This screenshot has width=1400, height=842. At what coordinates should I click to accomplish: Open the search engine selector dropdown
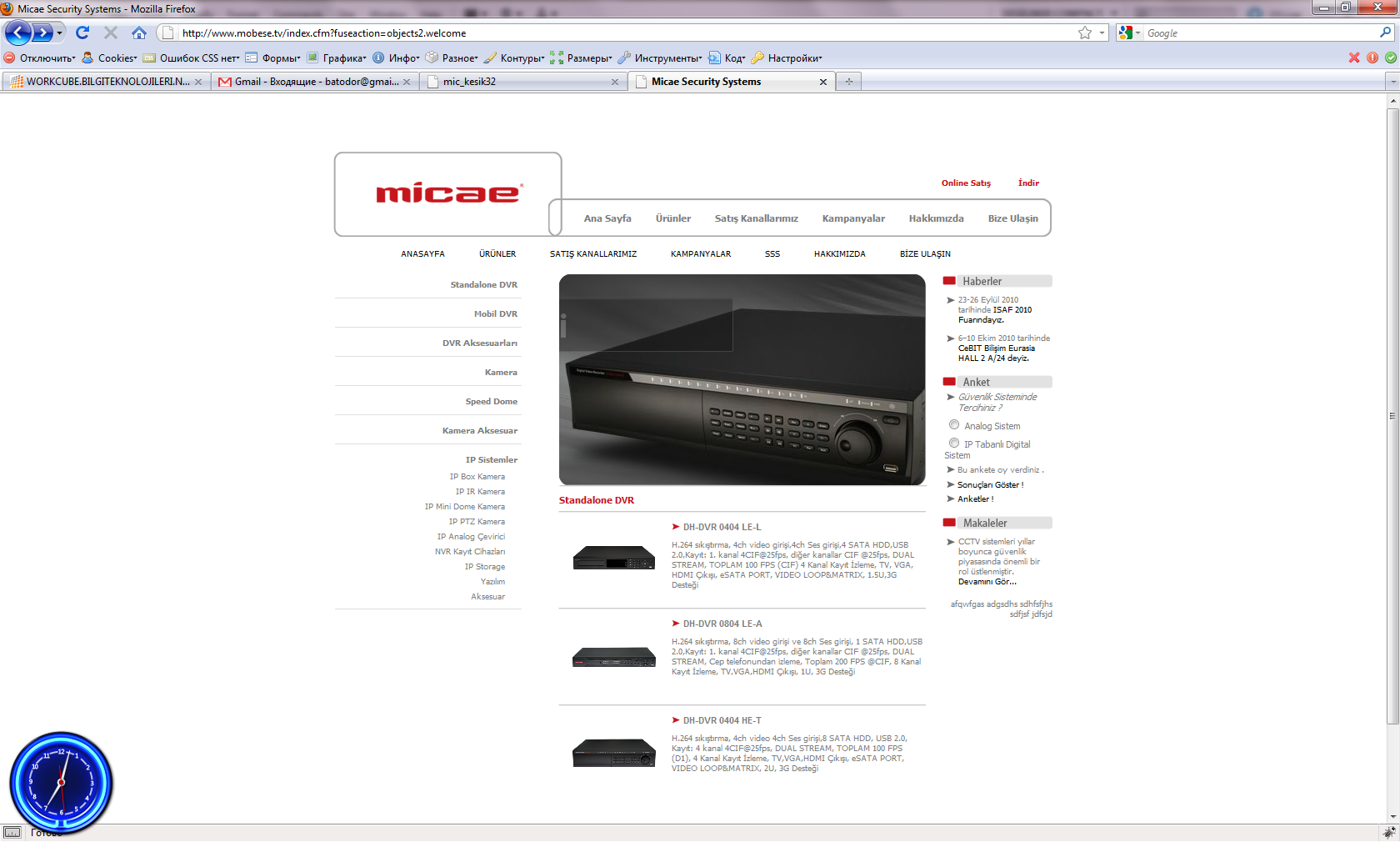point(1129,33)
